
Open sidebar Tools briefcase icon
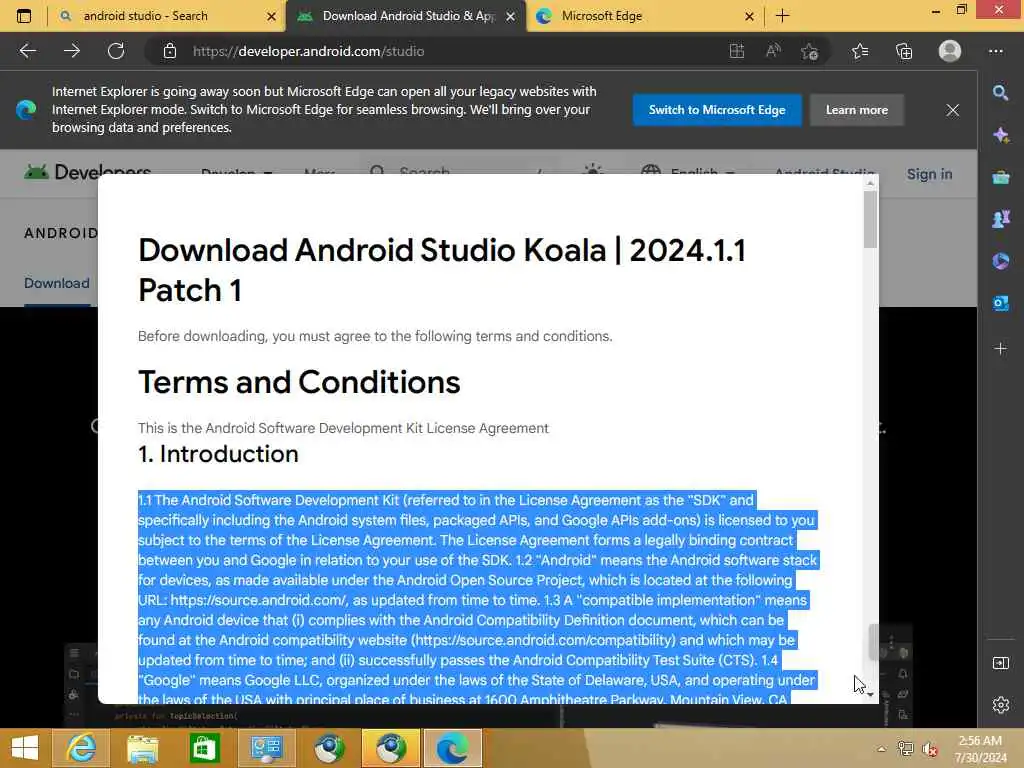coord(1000,177)
